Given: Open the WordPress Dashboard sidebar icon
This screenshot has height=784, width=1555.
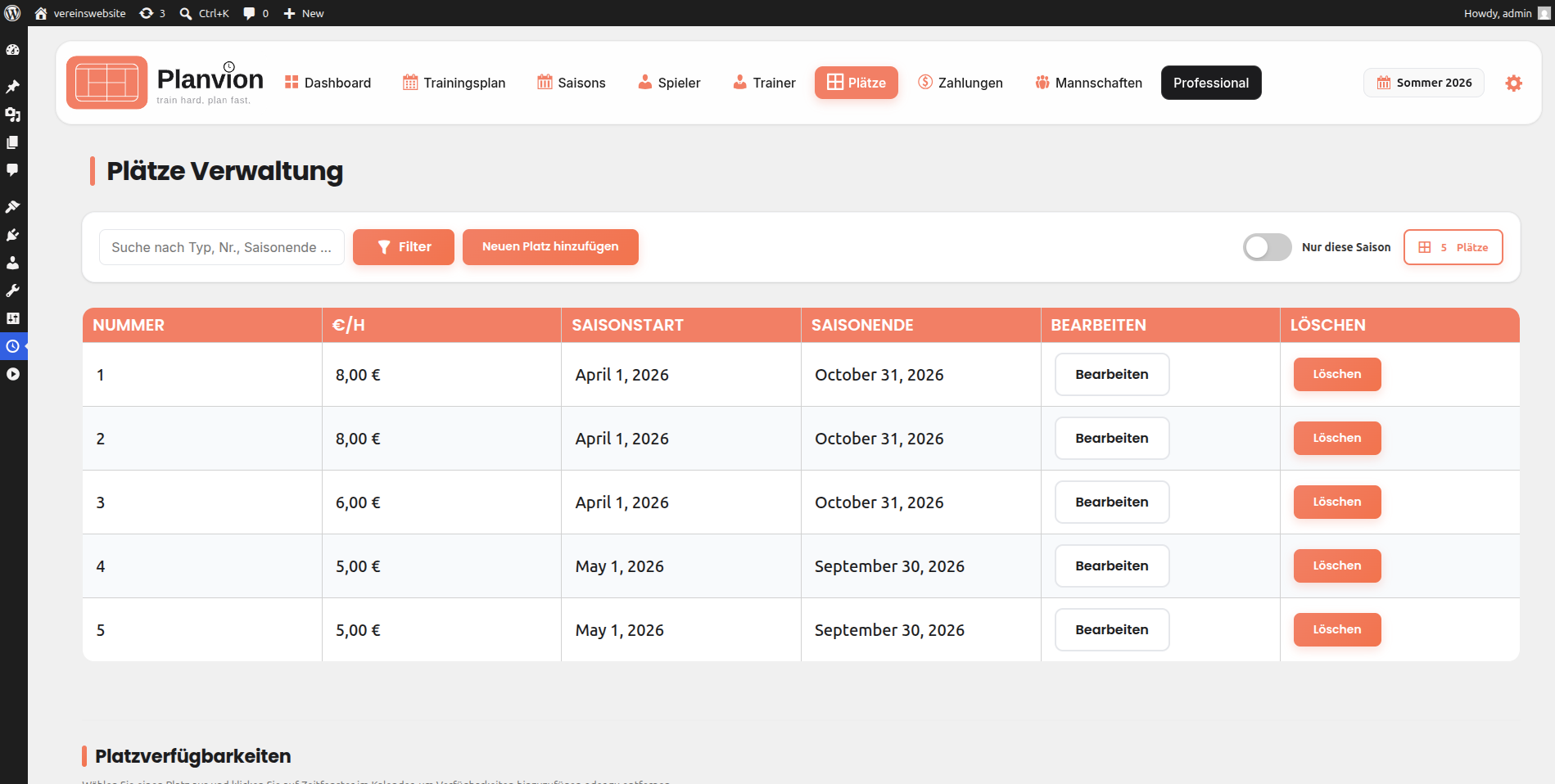Looking at the screenshot, I should tap(12, 50).
